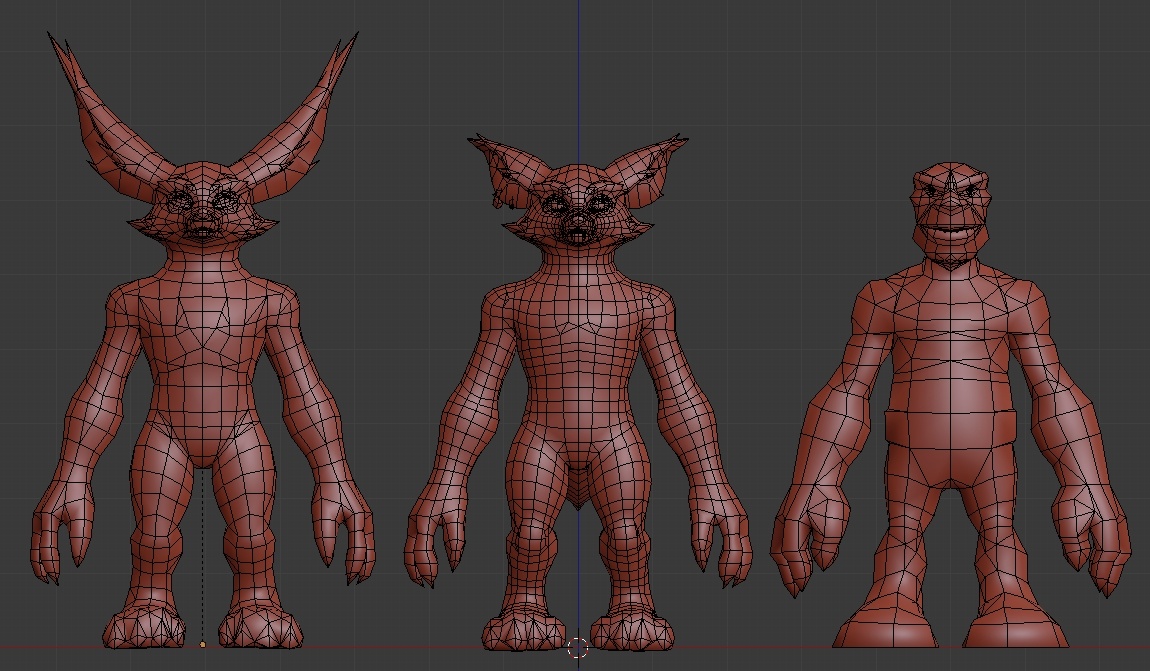The height and width of the screenshot is (671, 1150).
Task: Click the left character's face
Action: [203, 208]
